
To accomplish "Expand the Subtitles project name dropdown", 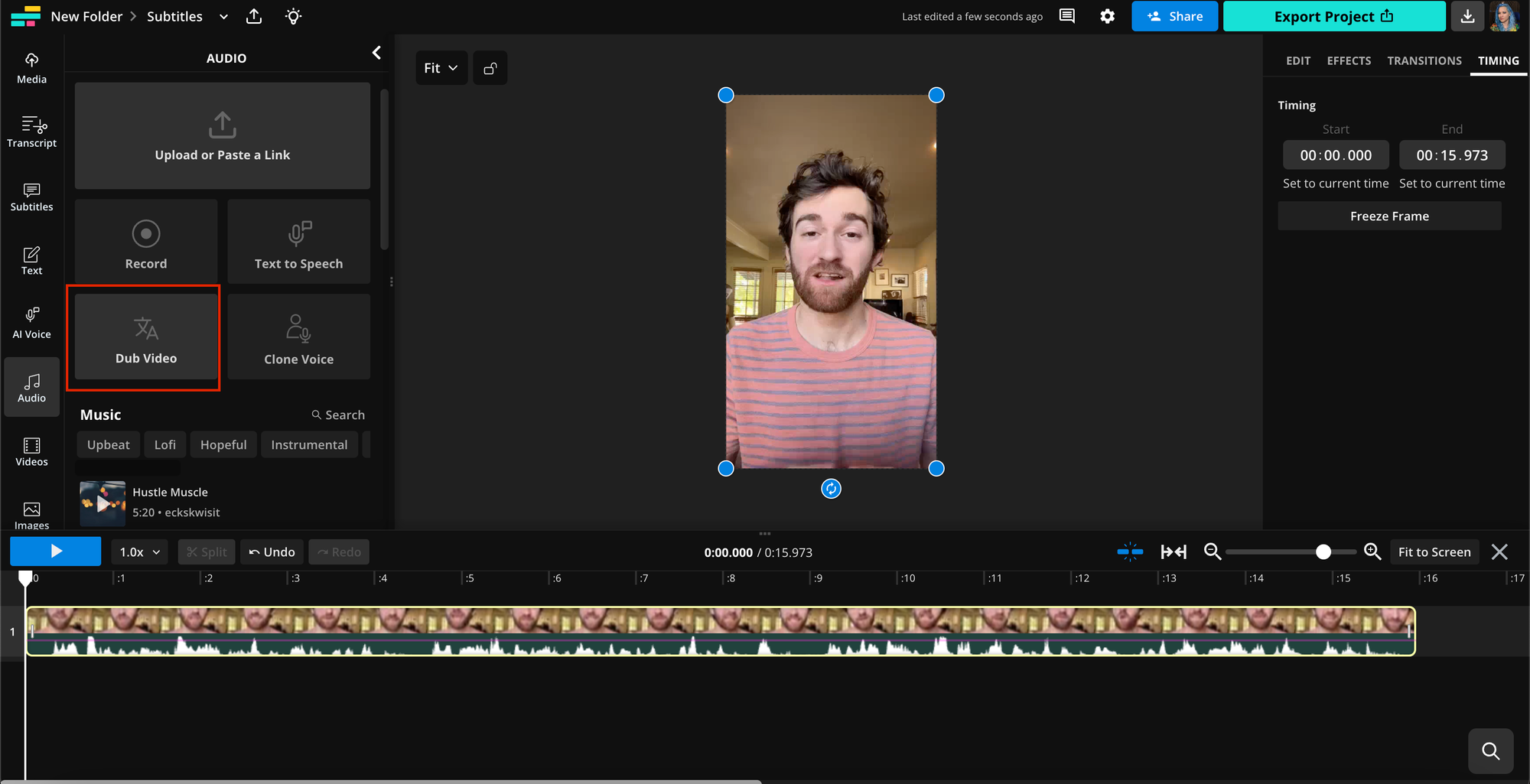I will pos(223,16).
